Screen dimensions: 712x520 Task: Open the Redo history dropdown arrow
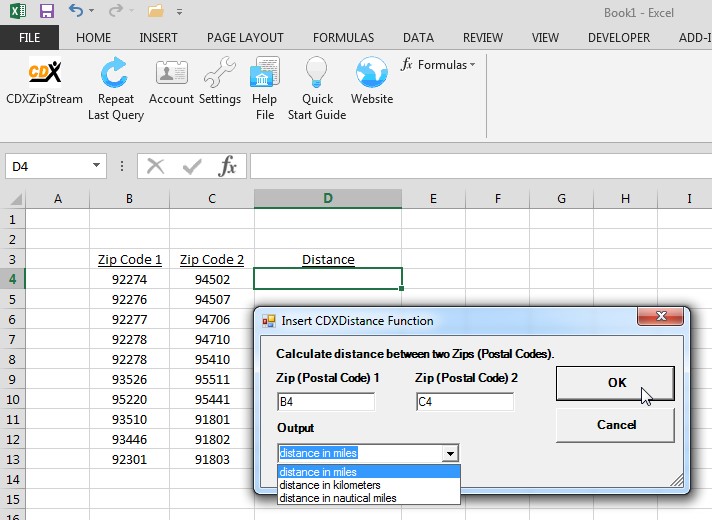(132, 11)
